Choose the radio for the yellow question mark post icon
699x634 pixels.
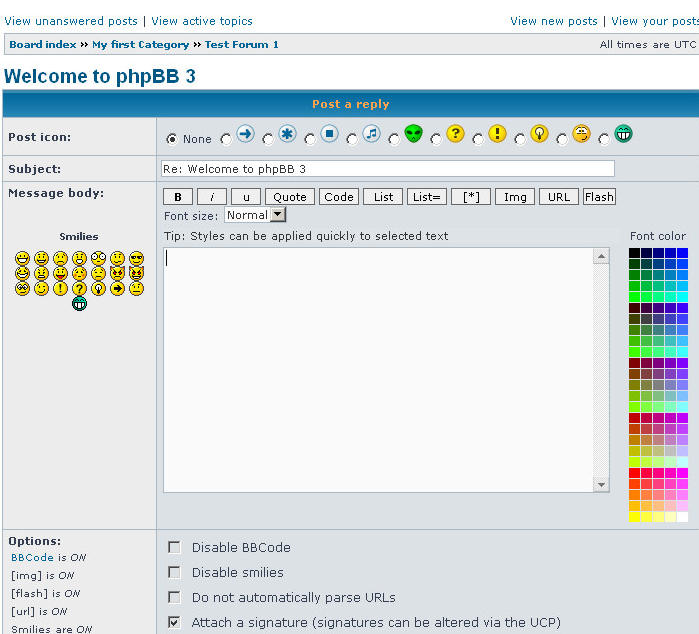click(x=436, y=140)
